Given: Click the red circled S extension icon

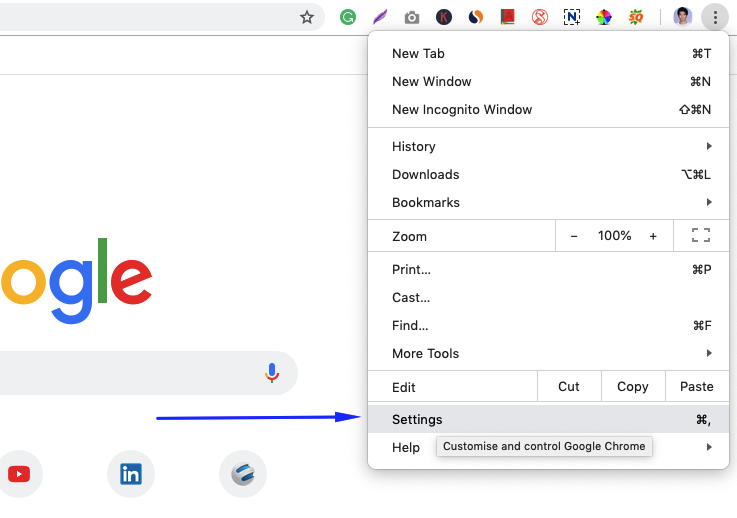Looking at the screenshot, I should 540,17.
